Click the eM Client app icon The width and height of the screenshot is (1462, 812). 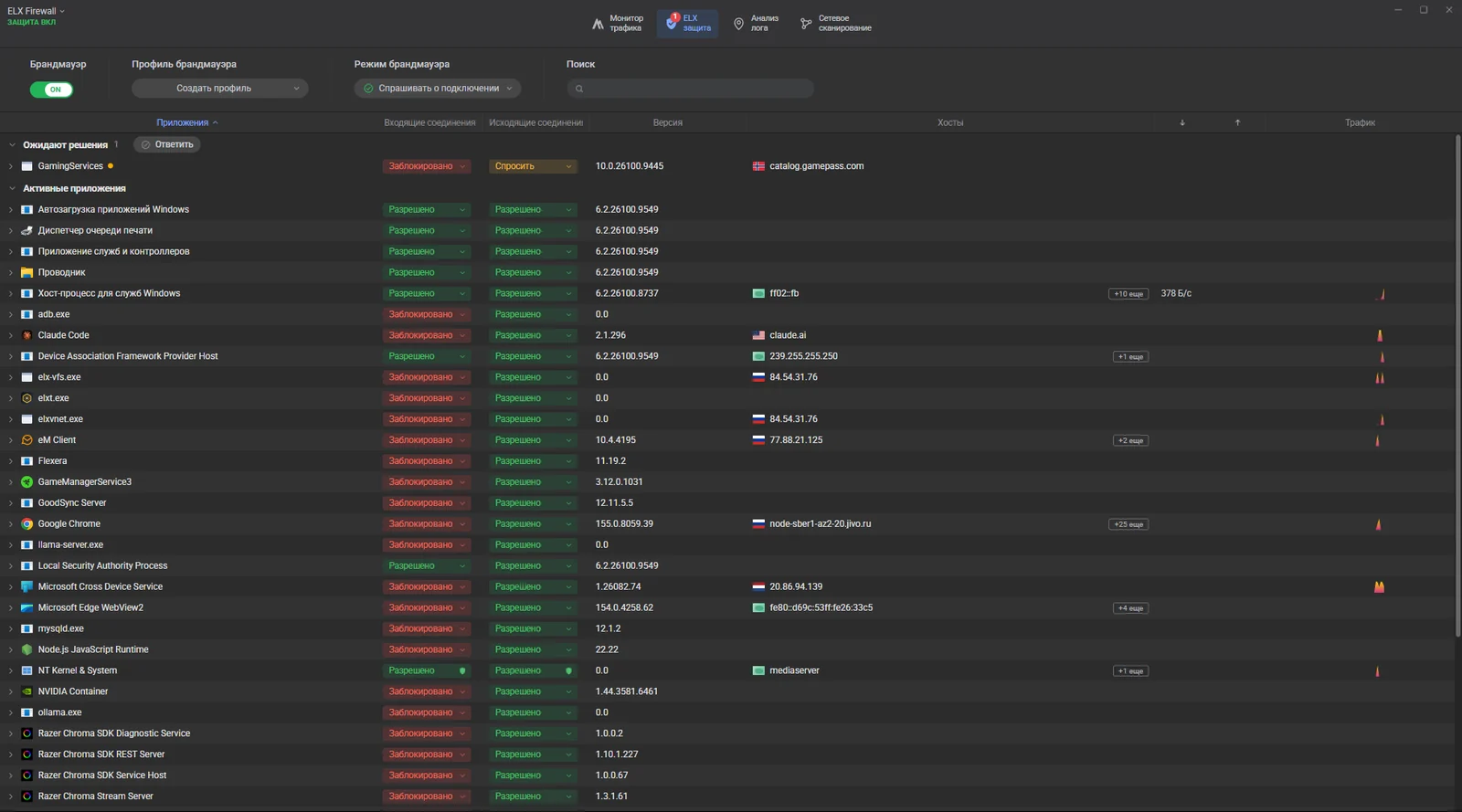tap(26, 440)
